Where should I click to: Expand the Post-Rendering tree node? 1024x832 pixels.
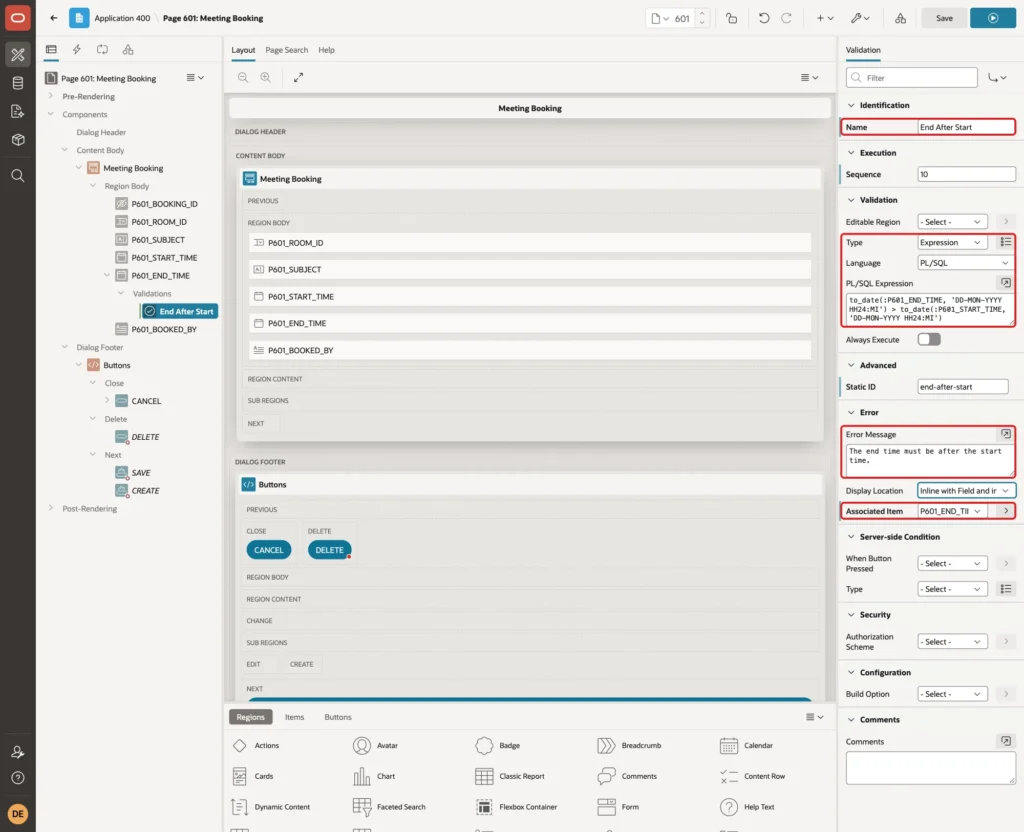pyautogui.click(x=50, y=508)
